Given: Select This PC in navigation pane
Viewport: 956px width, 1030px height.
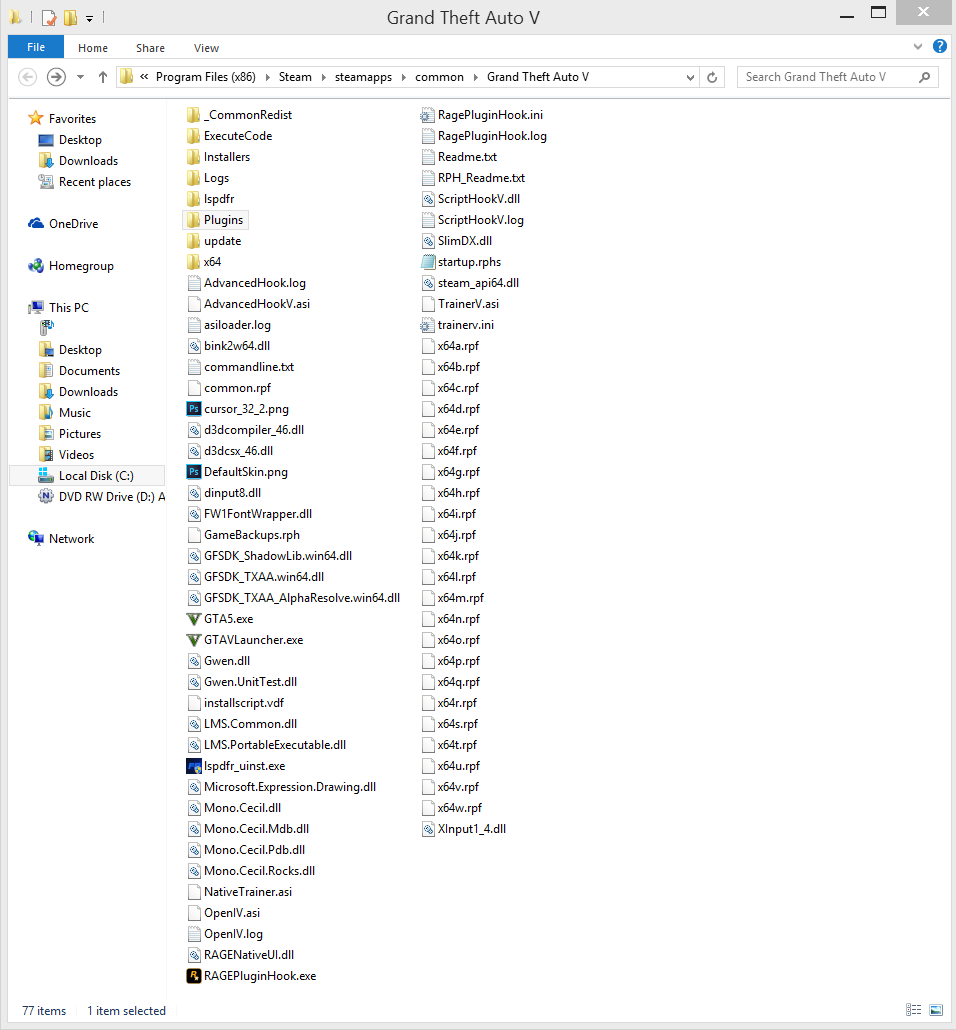Looking at the screenshot, I should [68, 307].
